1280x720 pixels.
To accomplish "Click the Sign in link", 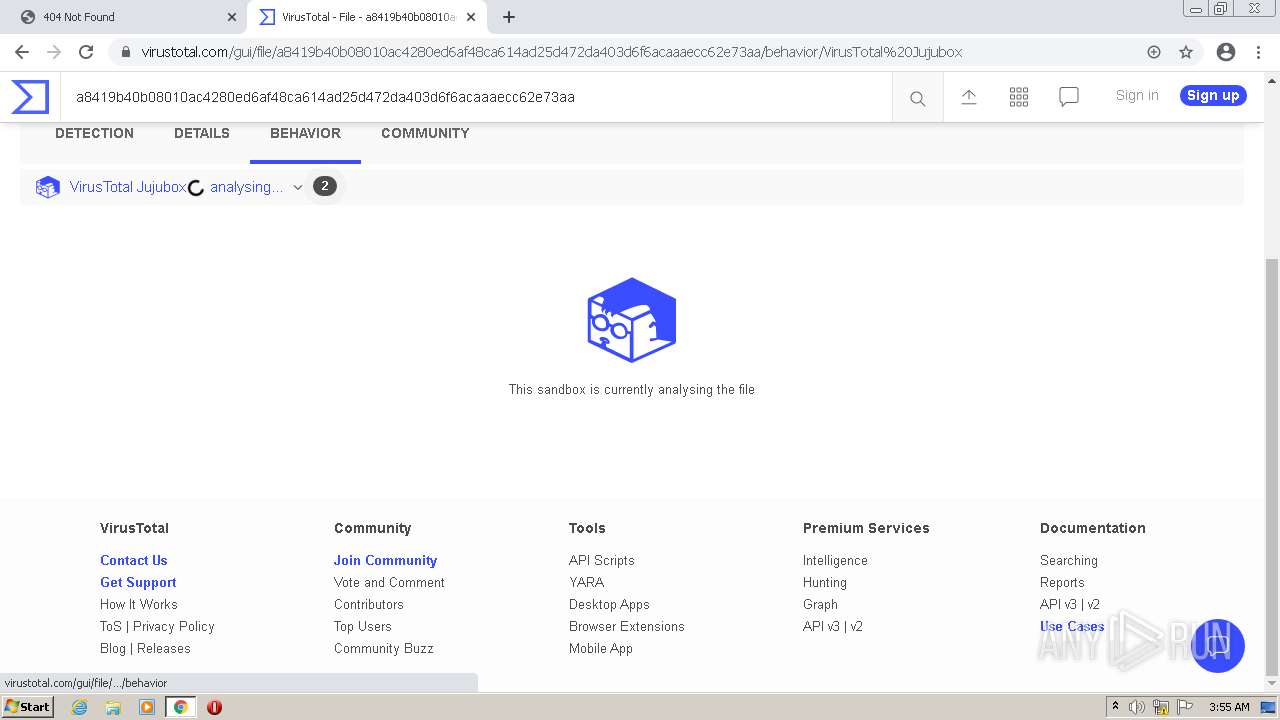I will (x=1137, y=95).
